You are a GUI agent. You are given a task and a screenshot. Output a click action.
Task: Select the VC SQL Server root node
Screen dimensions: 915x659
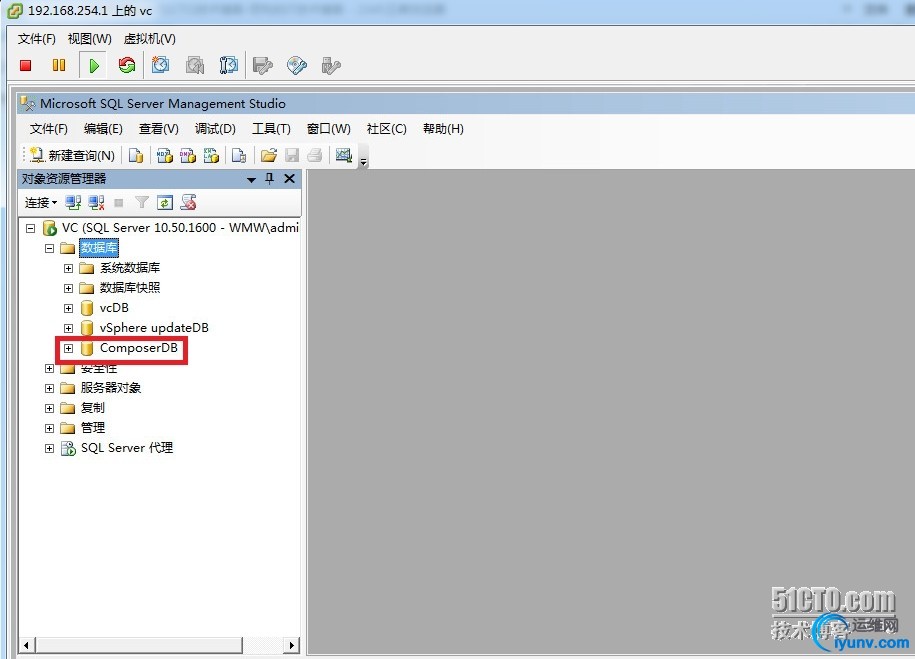(180, 228)
